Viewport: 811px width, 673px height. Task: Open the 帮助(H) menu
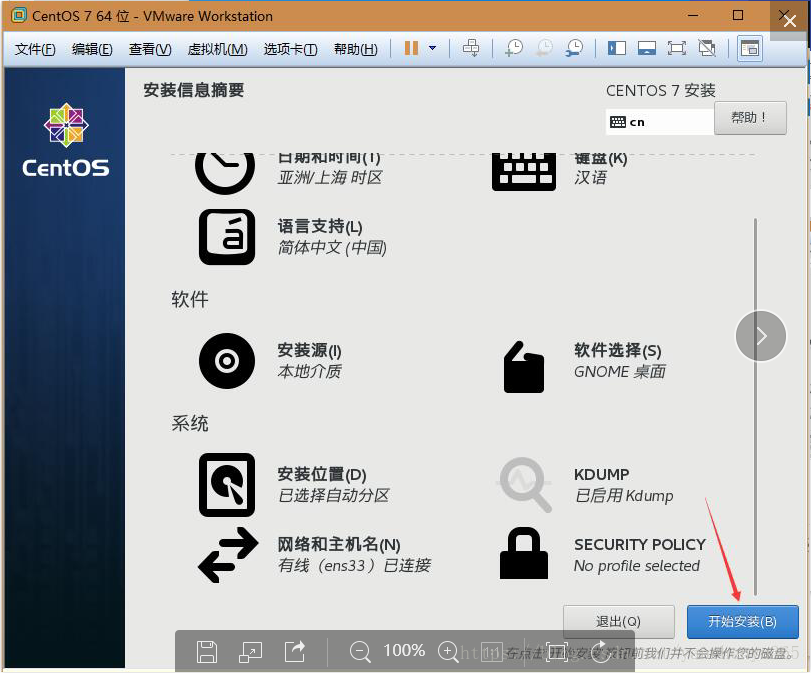(355, 49)
